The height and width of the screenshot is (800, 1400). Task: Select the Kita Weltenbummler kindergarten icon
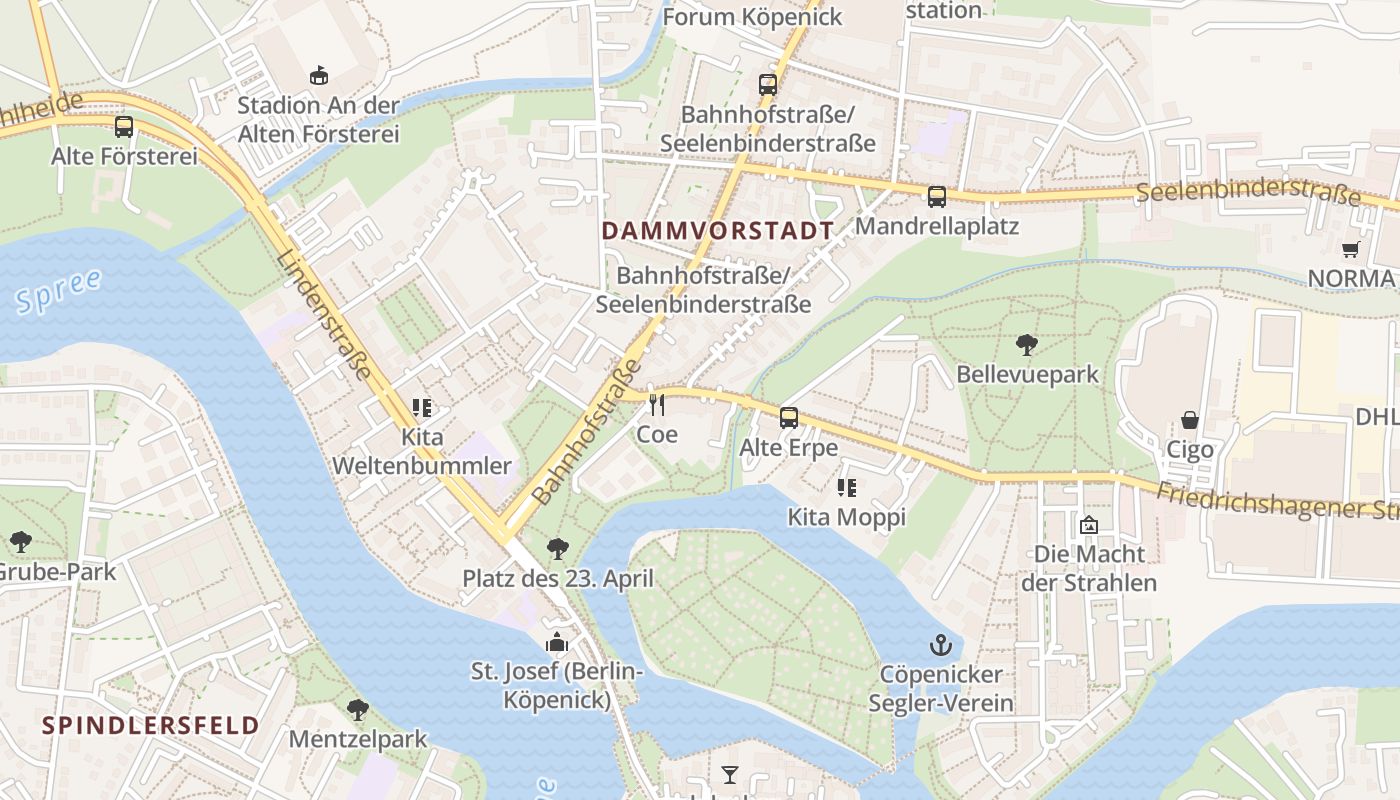point(422,408)
